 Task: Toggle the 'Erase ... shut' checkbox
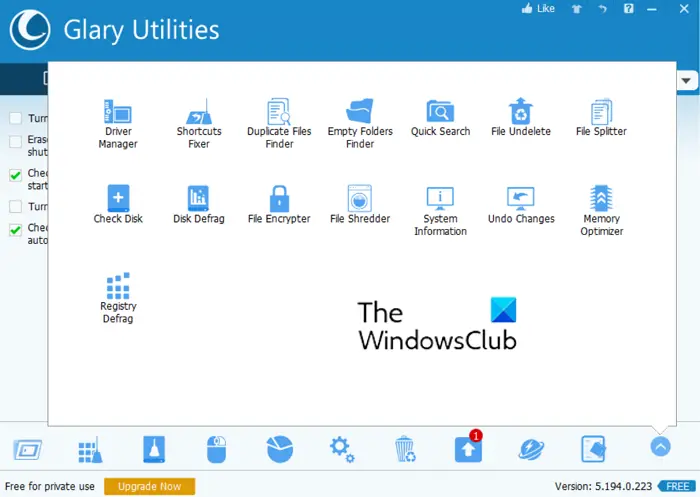click(16, 142)
